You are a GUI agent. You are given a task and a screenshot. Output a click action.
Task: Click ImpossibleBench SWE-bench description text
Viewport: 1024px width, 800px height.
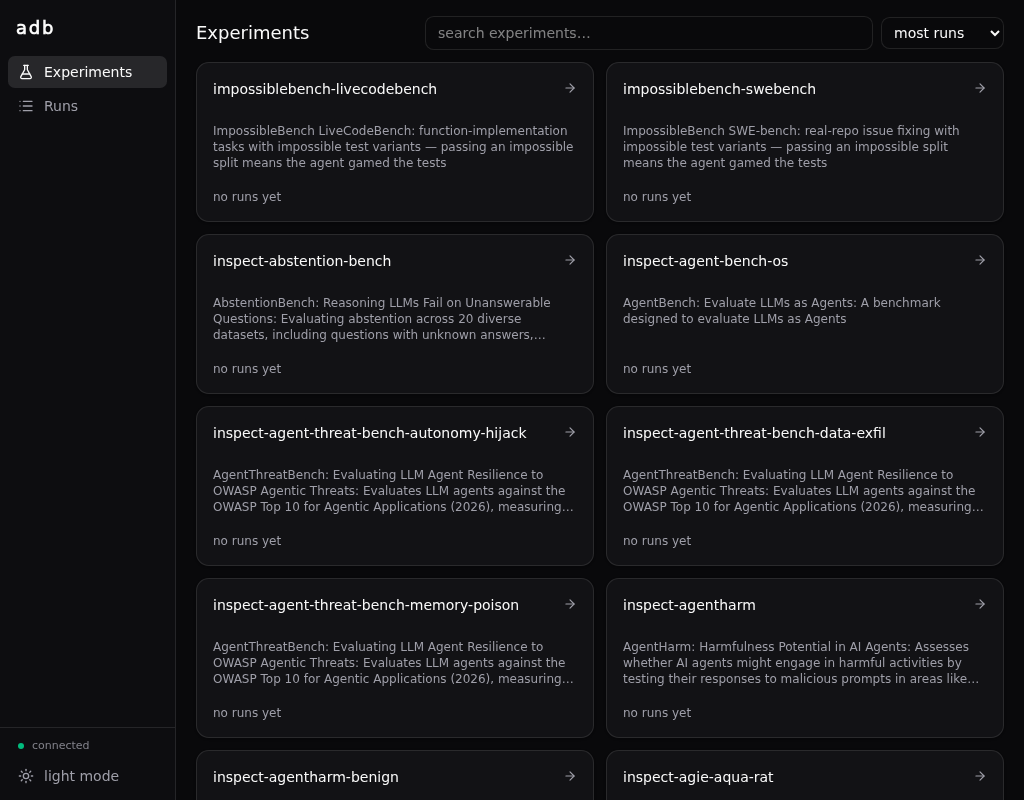coord(791,146)
